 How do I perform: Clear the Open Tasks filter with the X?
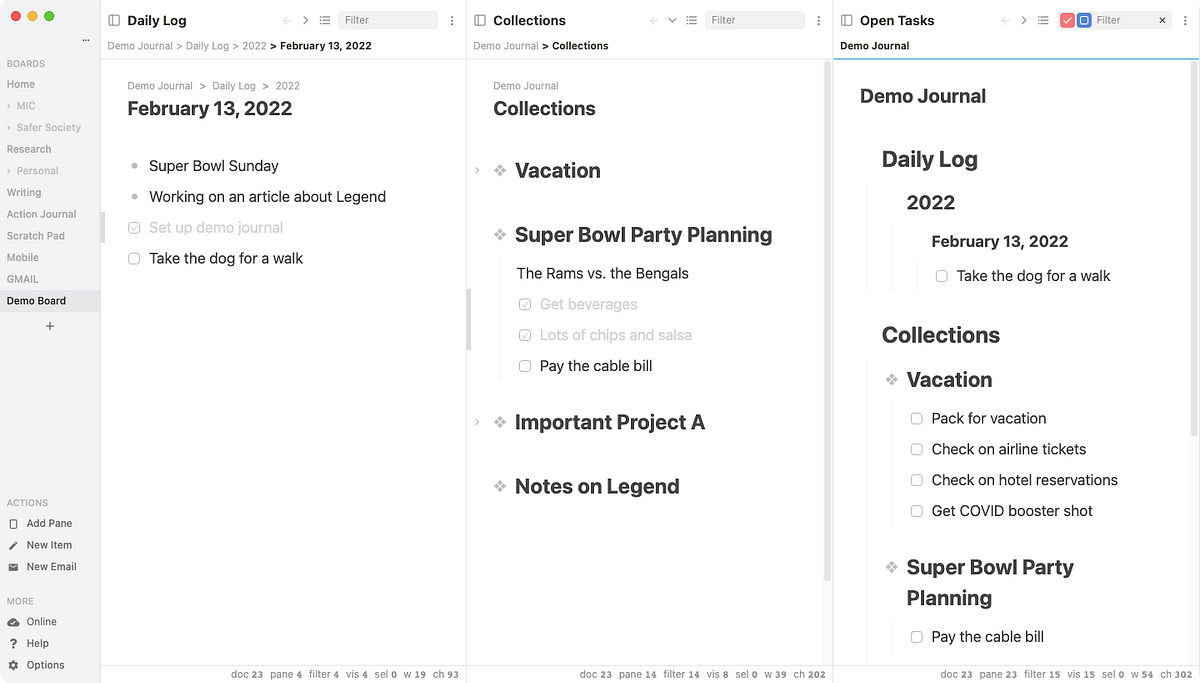[1162, 20]
